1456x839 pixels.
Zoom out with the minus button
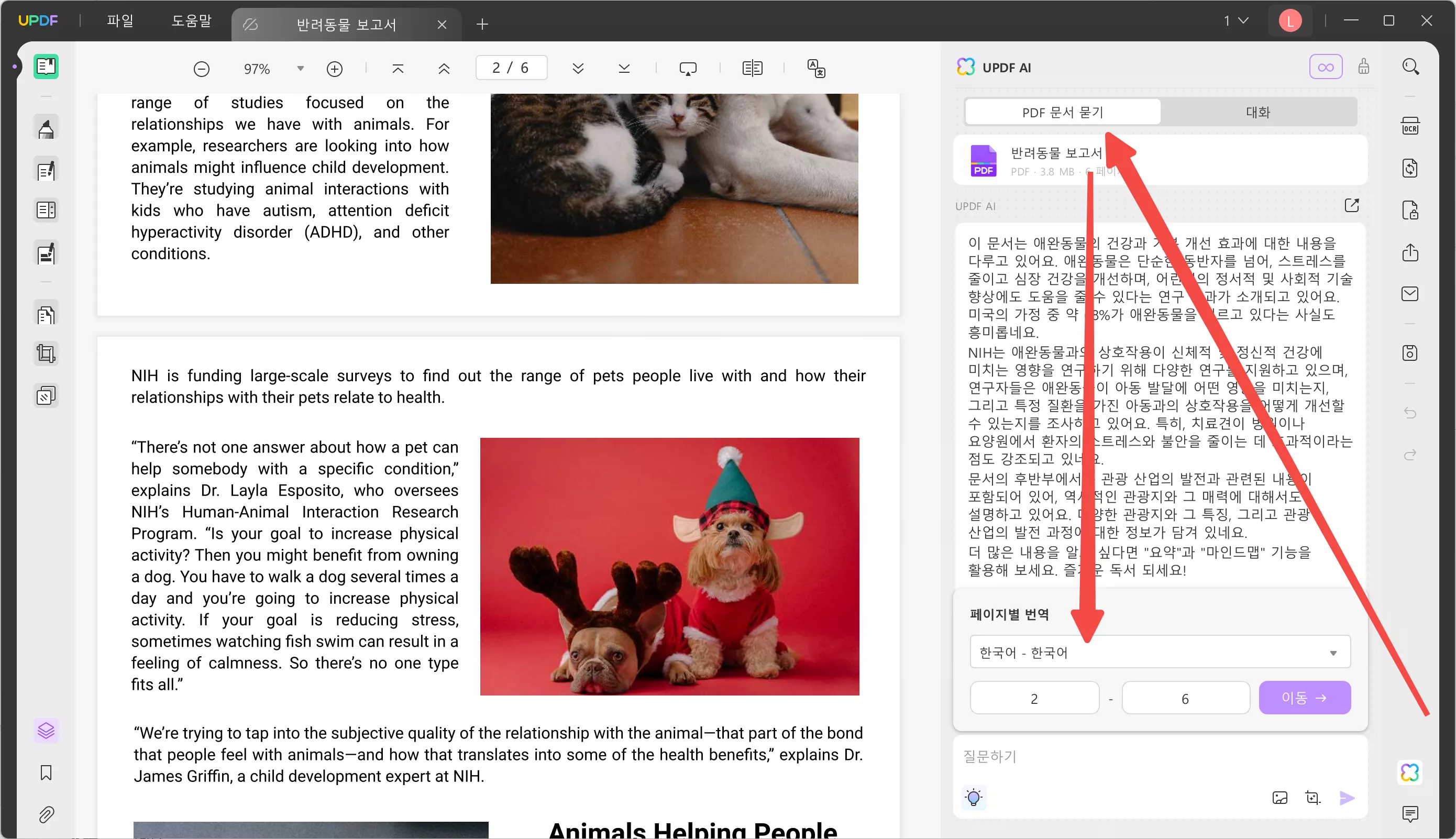point(201,69)
